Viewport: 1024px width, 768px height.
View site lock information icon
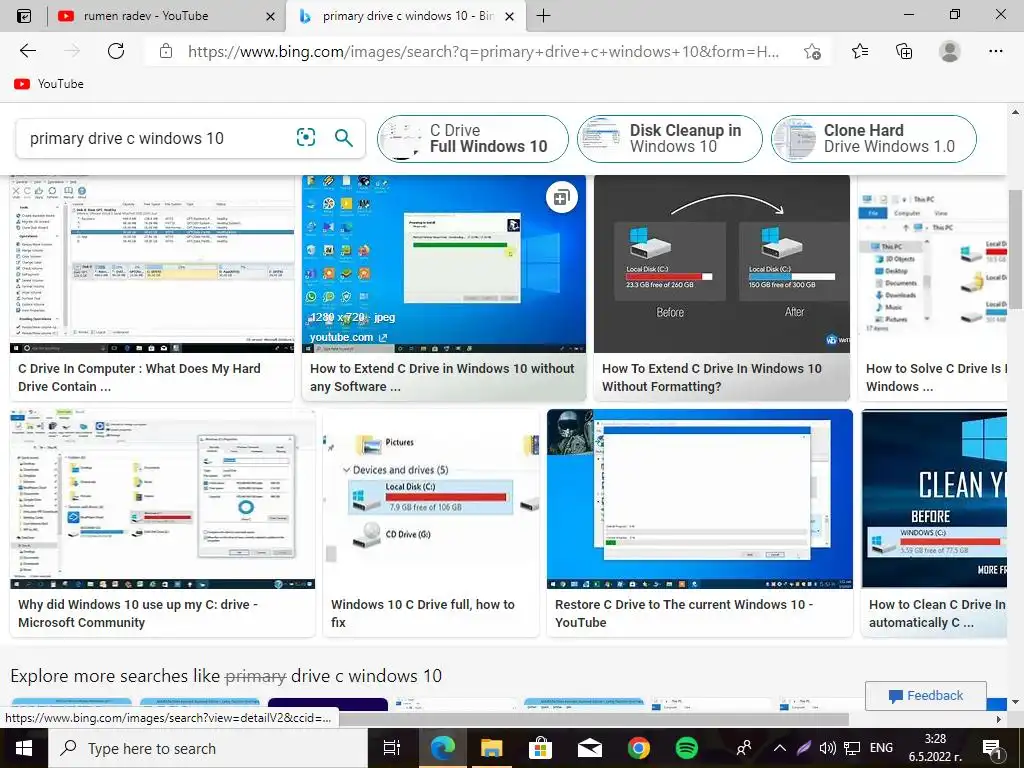pos(166,51)
